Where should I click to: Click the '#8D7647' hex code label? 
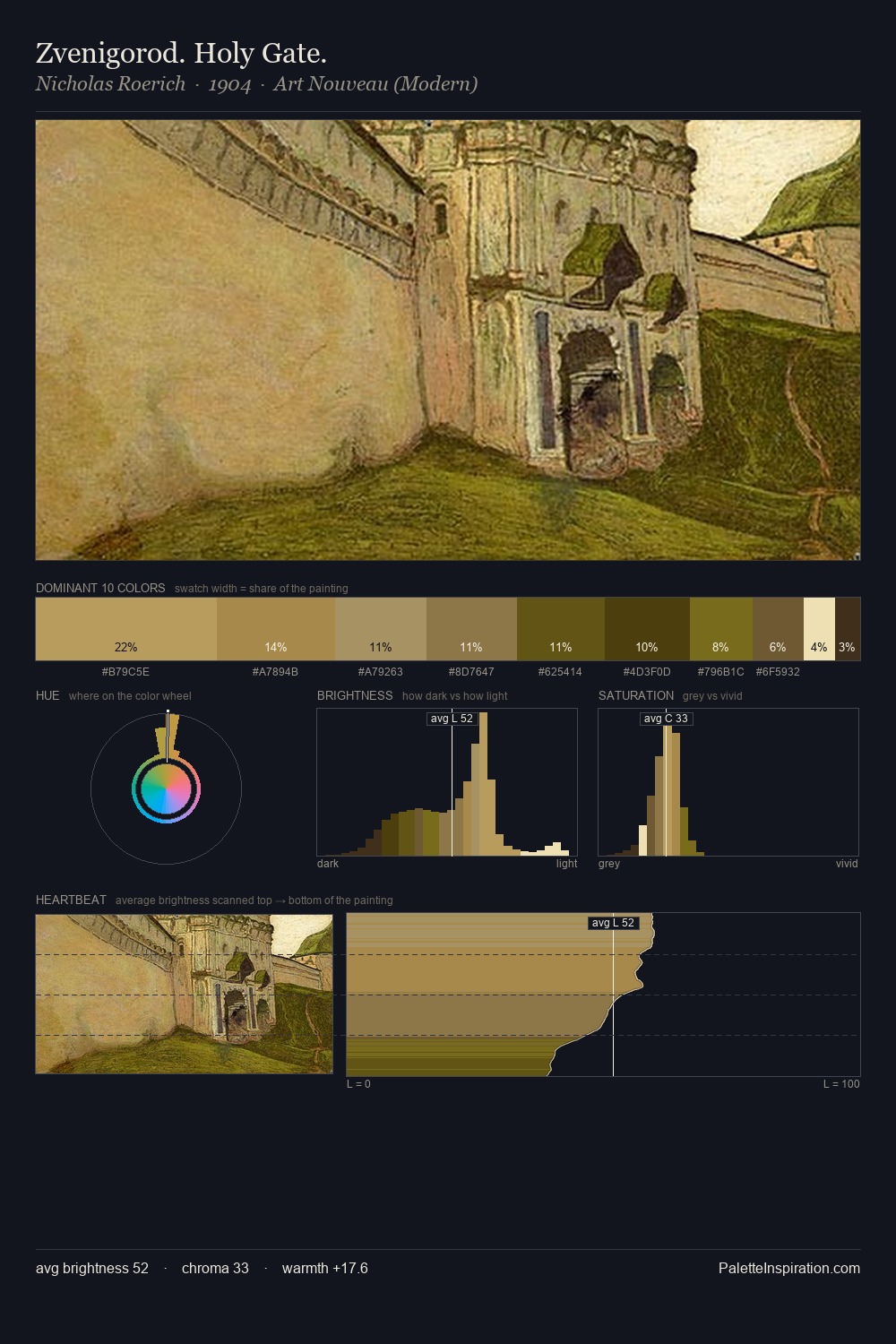(471, 672)
